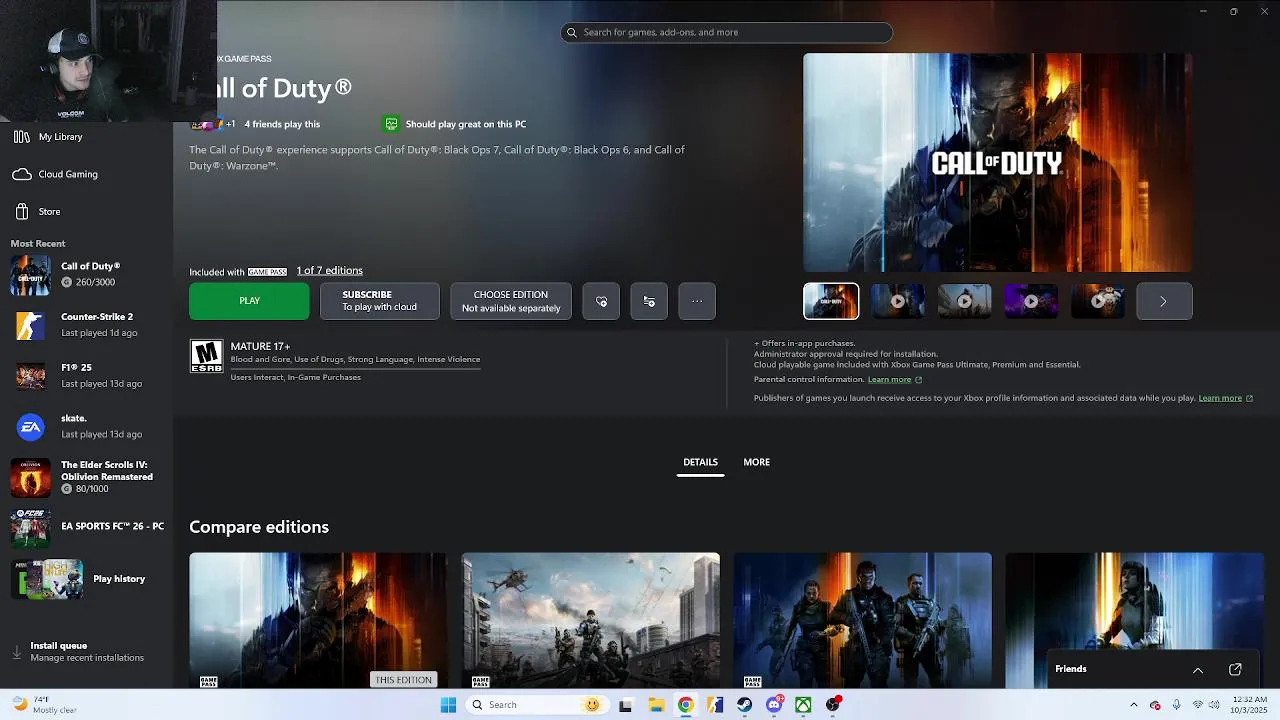1280x720 pixels.
Task: Pop out the Friends panel
Action: (1235, 669)
